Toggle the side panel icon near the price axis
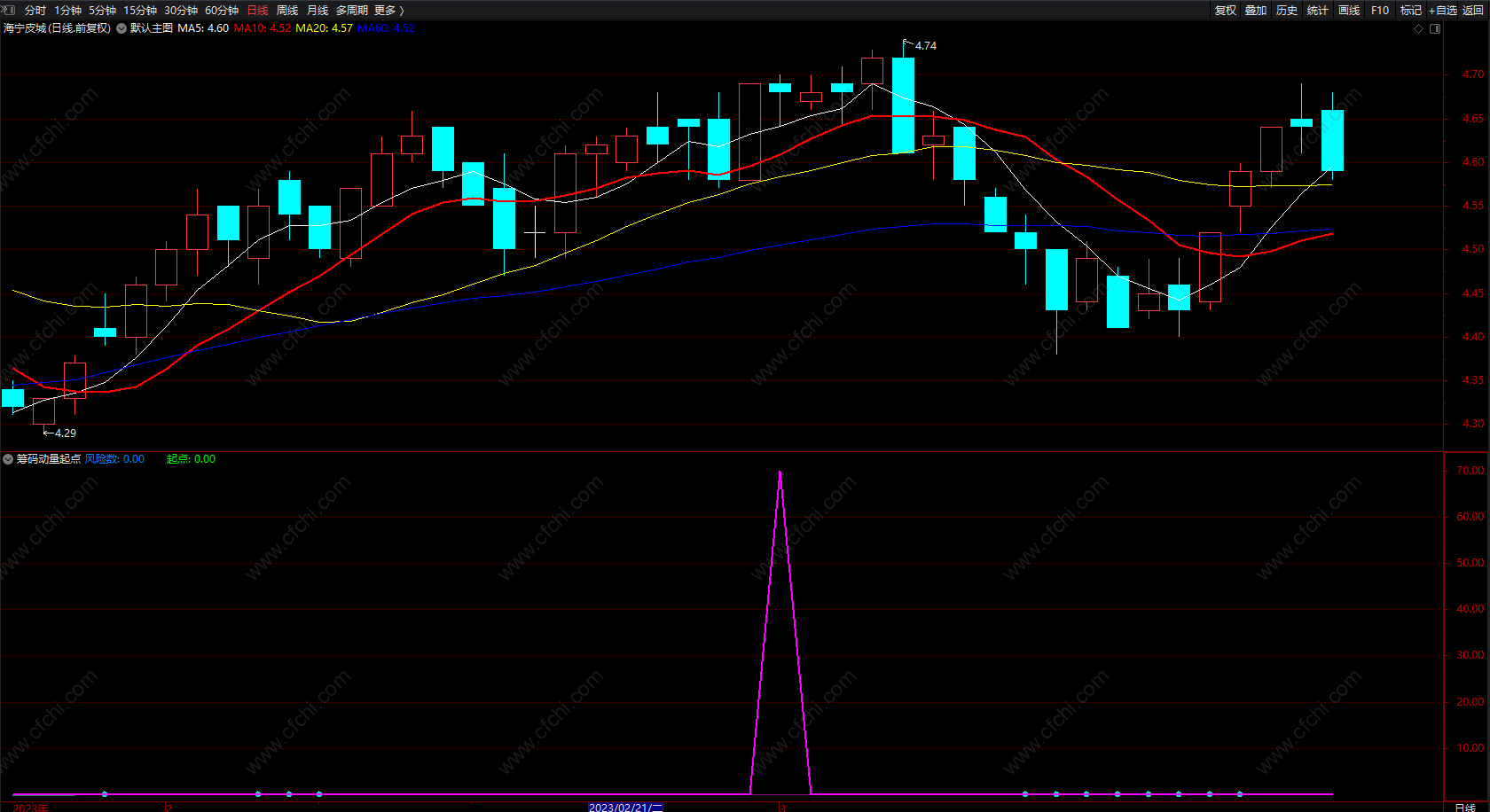Image resolution: width=1490 pixels, height=812 pixels. (1435, 28)
